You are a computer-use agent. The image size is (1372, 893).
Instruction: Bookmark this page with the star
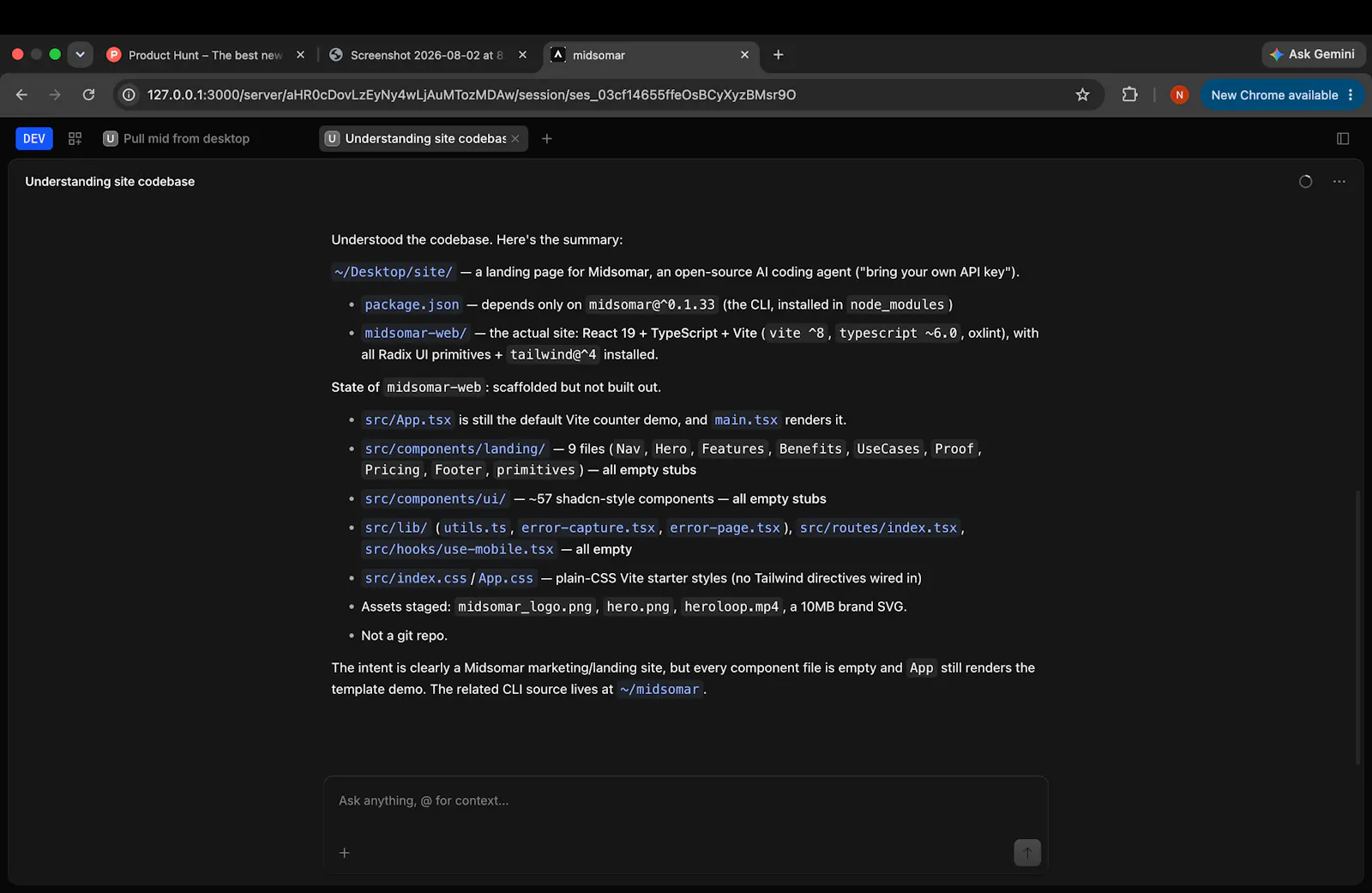coord(1082,94)
